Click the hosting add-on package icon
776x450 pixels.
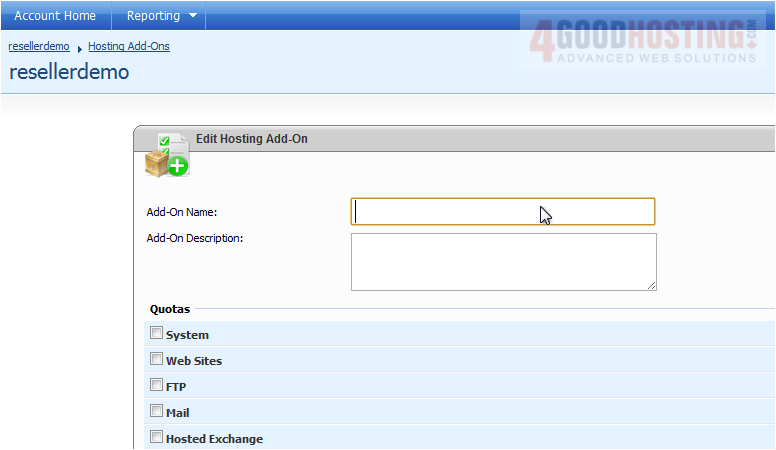point(166,156)
